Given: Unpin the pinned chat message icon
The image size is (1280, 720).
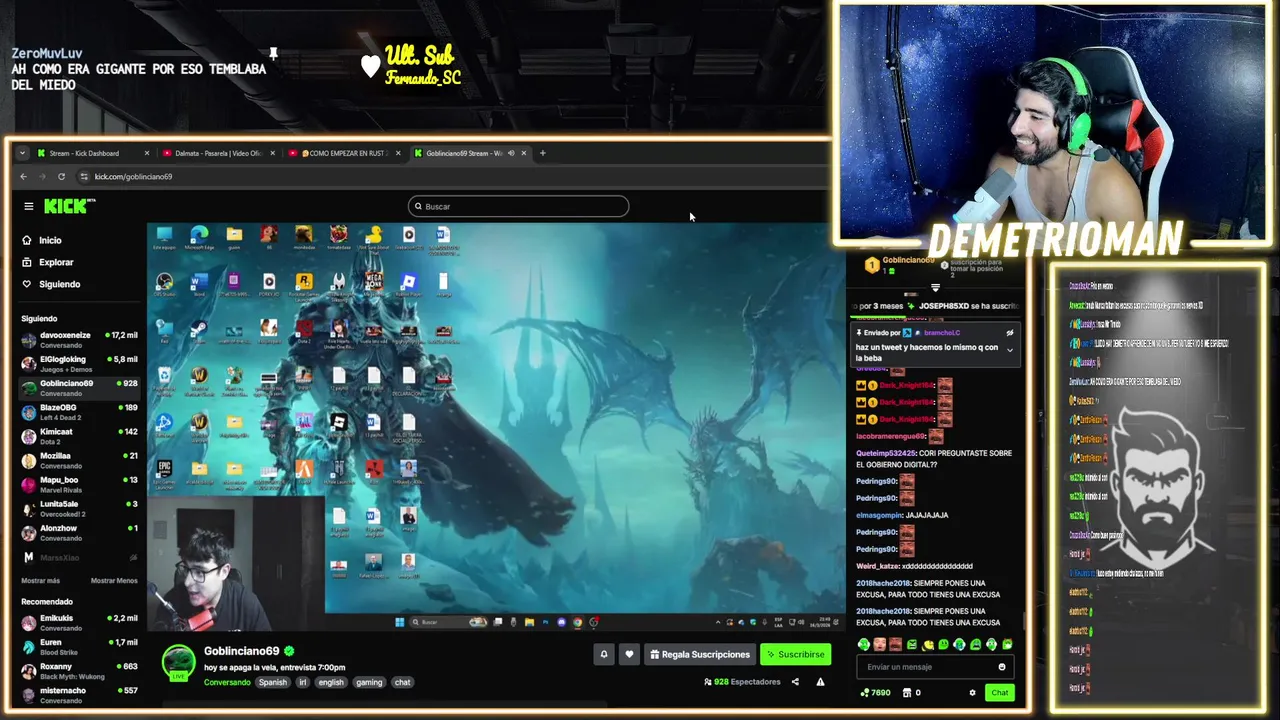Looking at the screenshot, I should point(1009,333).
